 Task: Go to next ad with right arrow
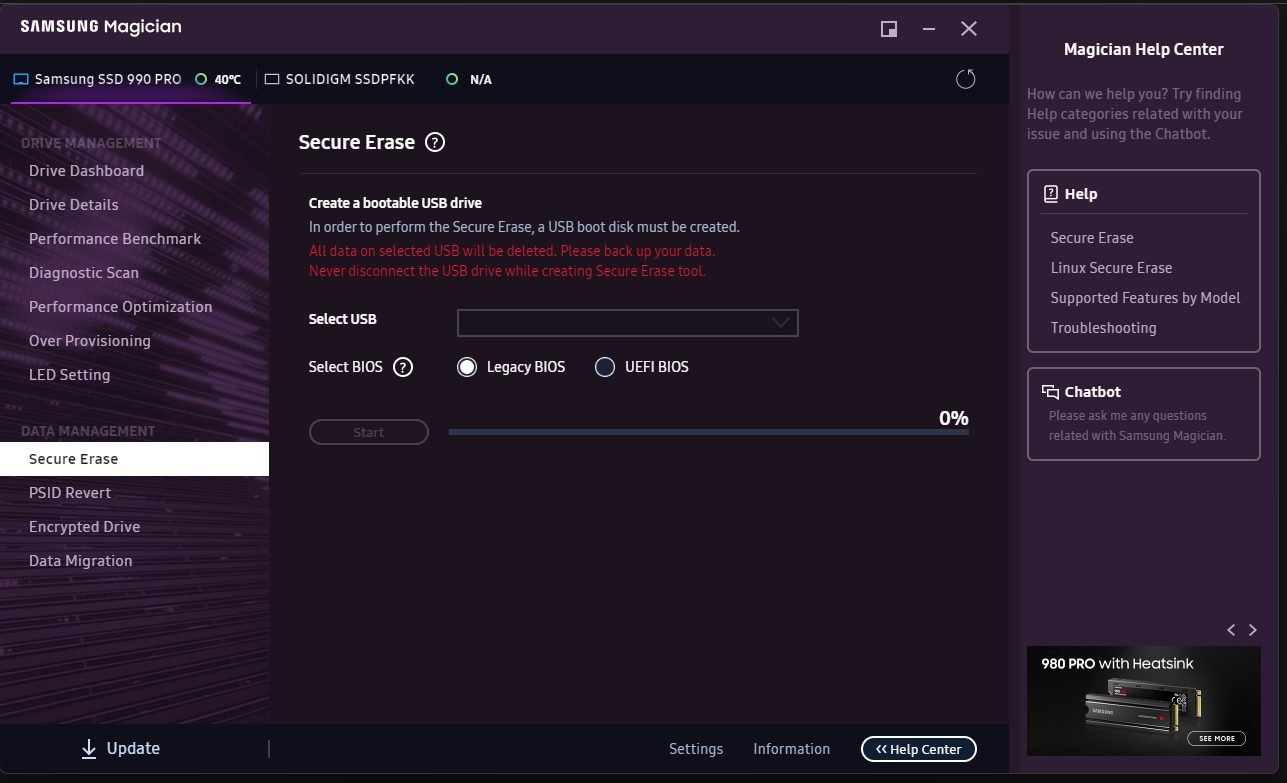[x=1252, y=630]
